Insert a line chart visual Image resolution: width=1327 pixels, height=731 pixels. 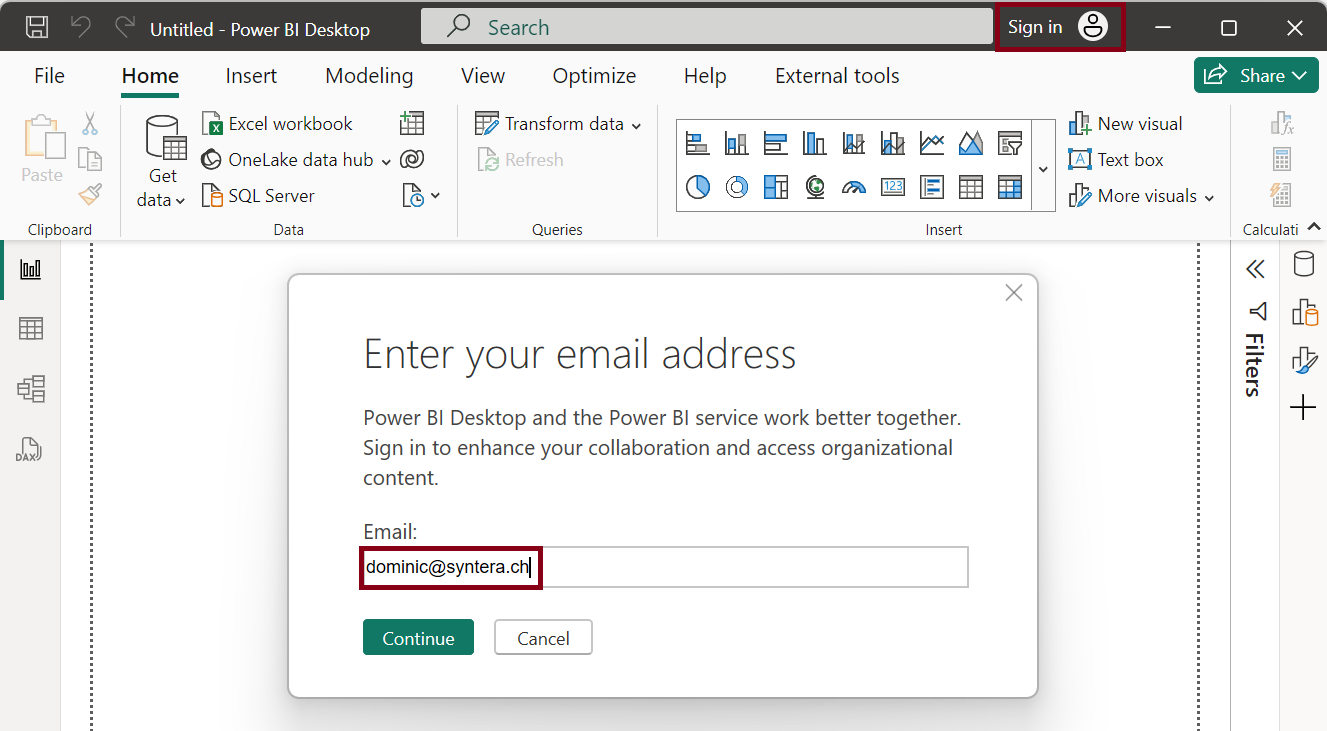[x=932, y=144]
